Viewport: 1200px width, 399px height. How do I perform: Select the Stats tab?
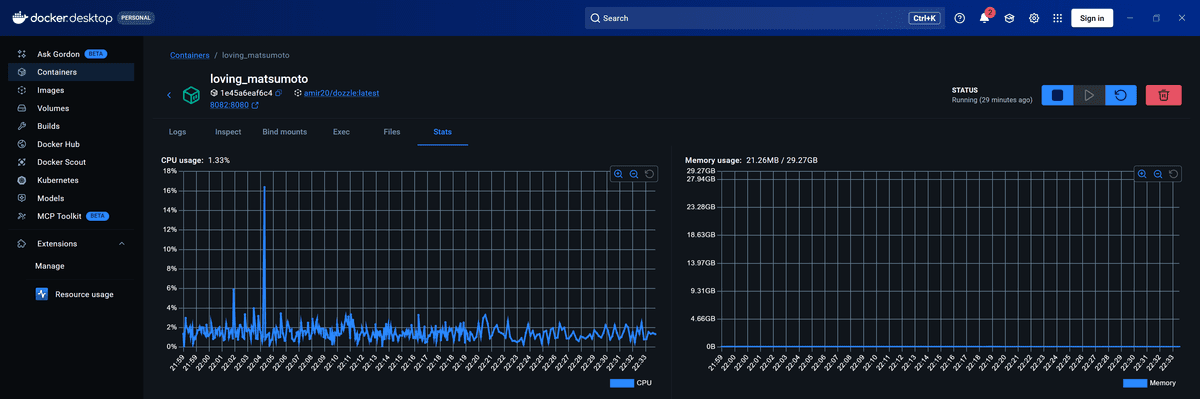442,132
